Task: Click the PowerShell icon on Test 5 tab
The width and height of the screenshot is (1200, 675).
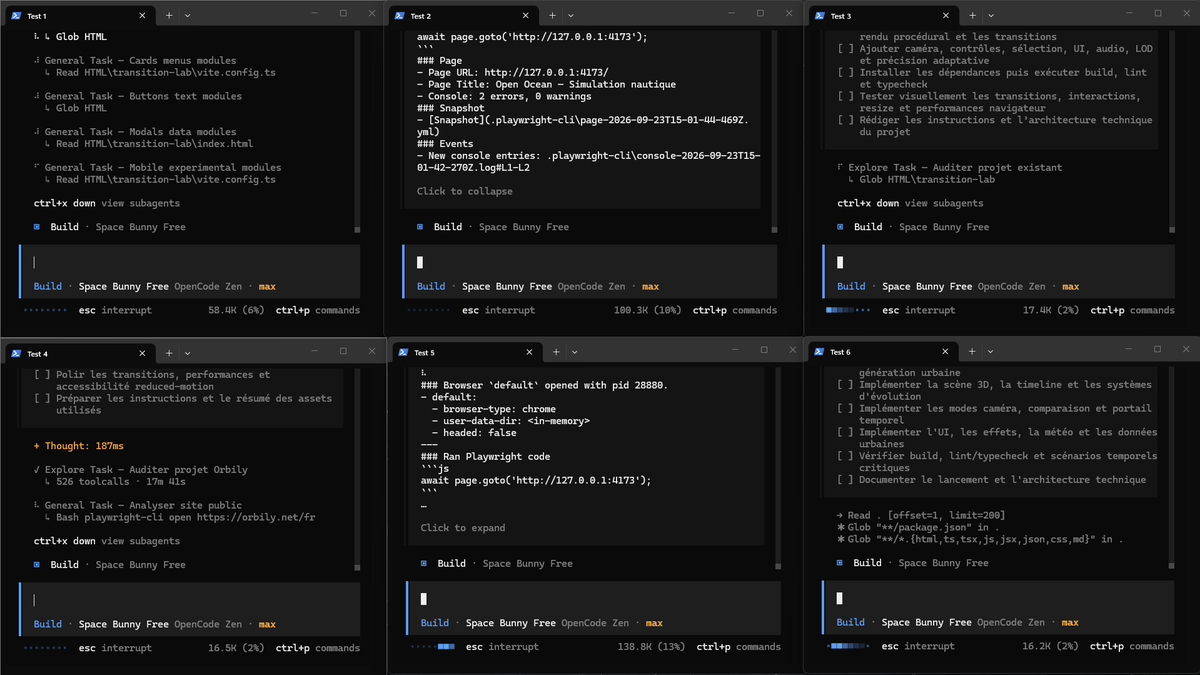Action: [x=401, y=353]
